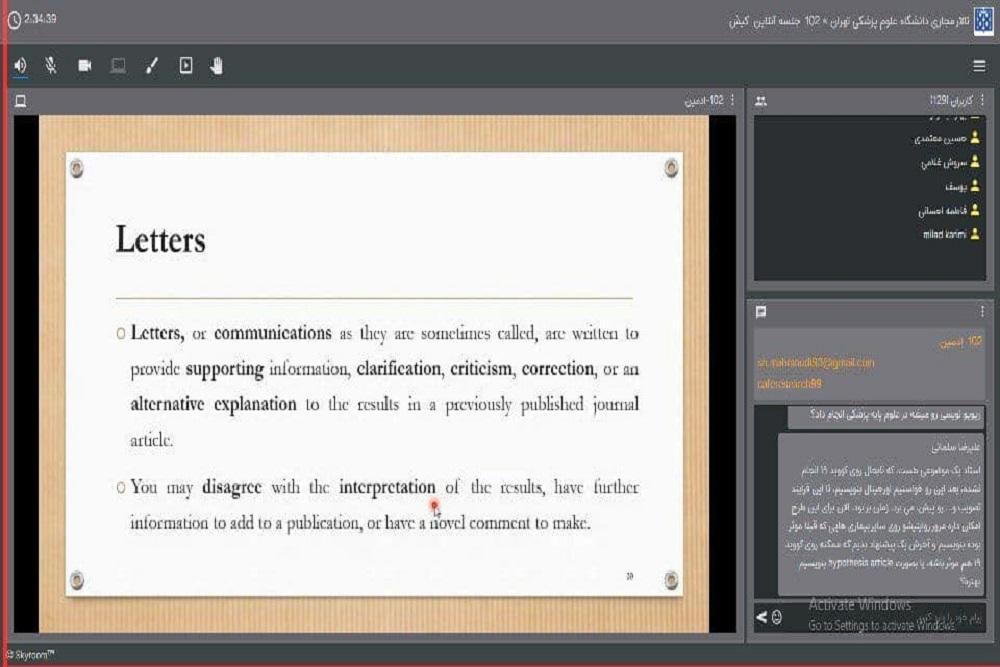Raise your hand in the session
This screenshot has height=667, width=1000.
(217, 66)
